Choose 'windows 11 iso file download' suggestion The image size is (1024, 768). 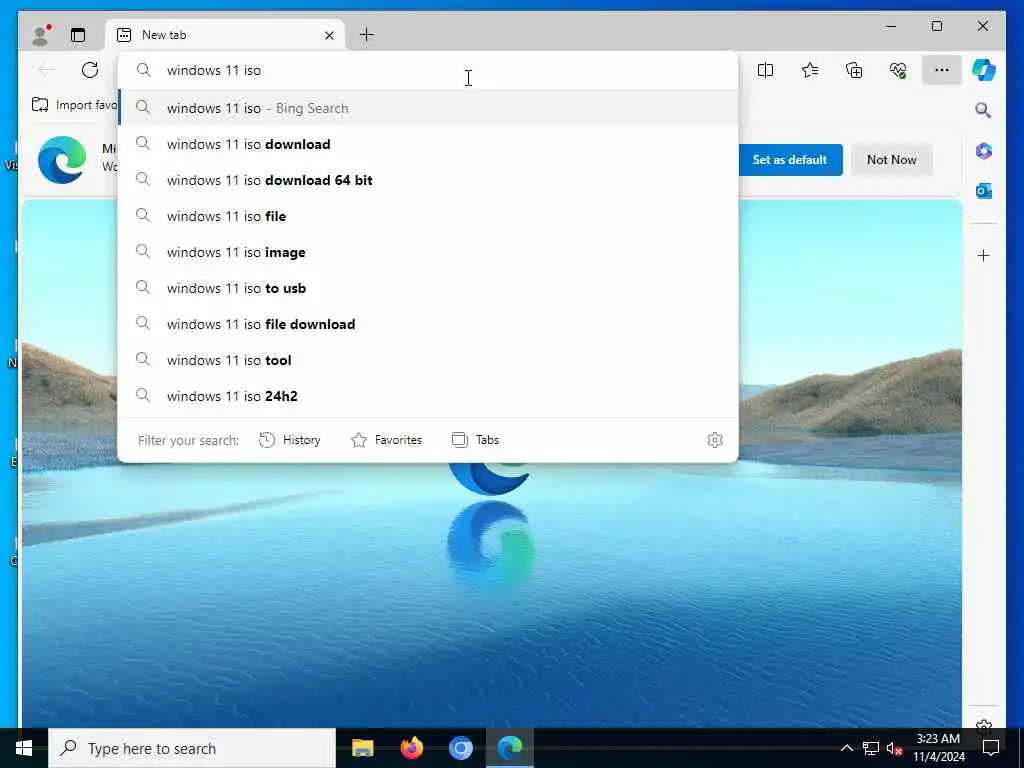[x=428, y=323]
